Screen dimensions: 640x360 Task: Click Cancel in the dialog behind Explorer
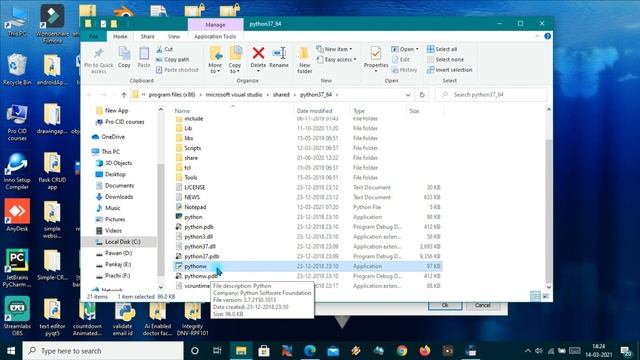click(482, 305)
